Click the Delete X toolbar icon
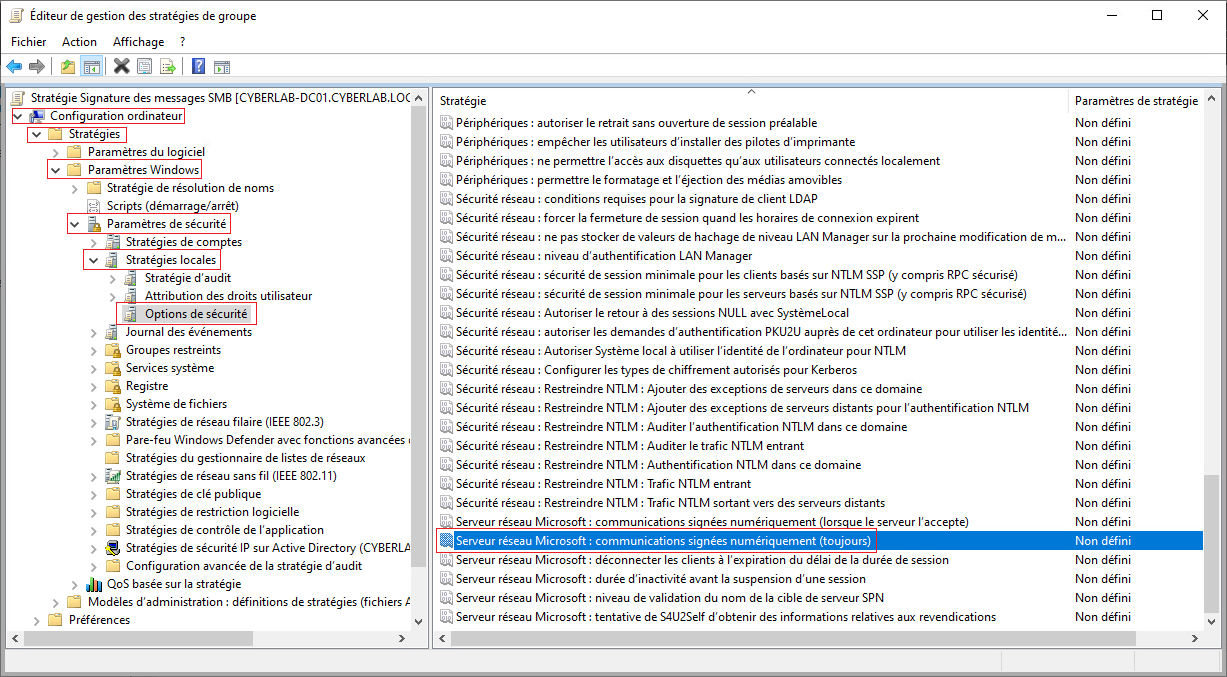1227x677 pixels. click(121, 67)
